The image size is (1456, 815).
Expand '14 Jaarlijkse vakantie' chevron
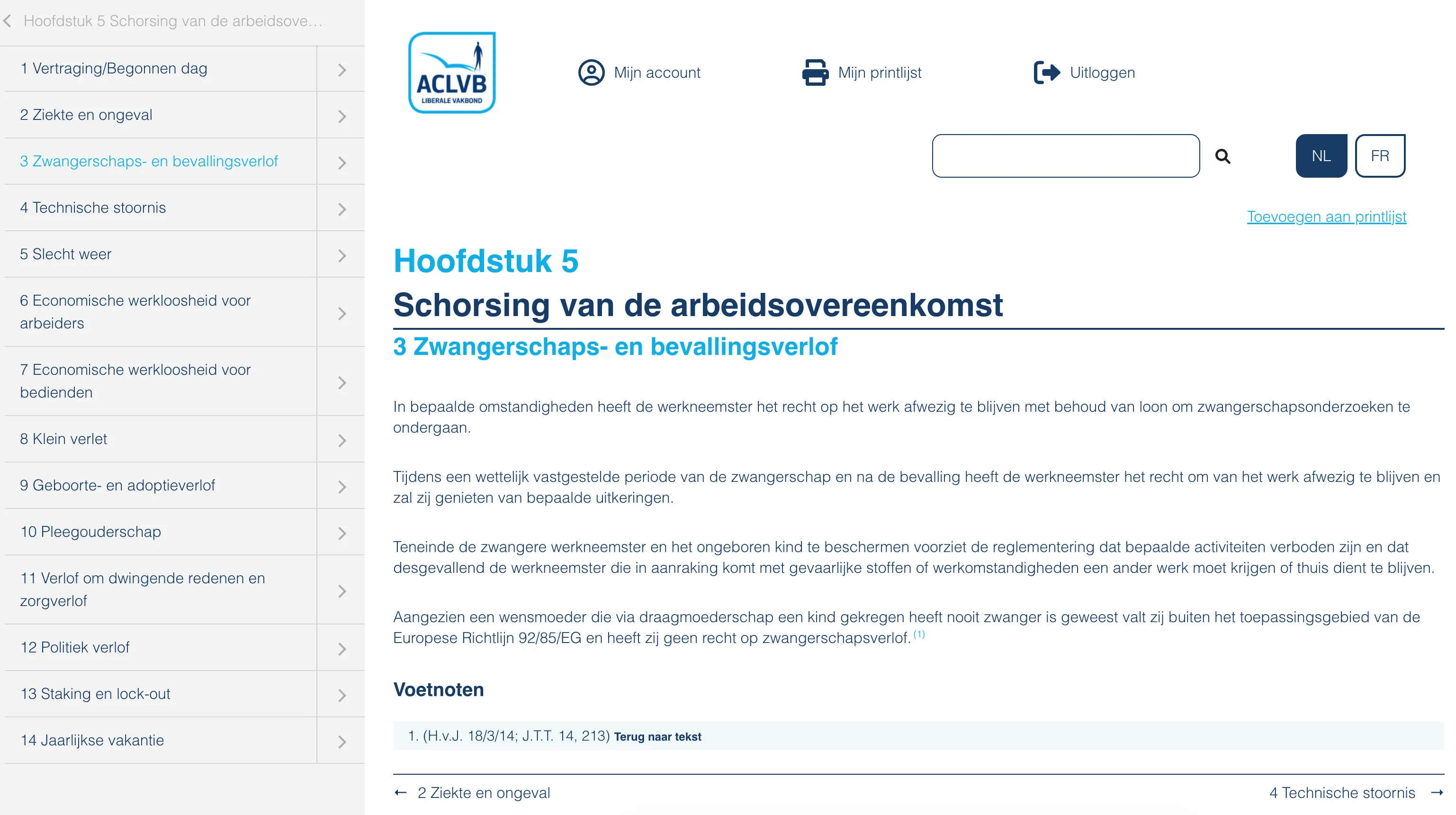click(342, 742)
